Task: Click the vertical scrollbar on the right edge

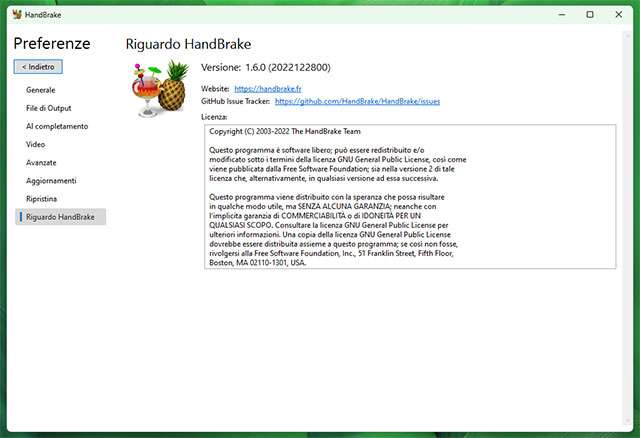Action: (x=628, y=229)
